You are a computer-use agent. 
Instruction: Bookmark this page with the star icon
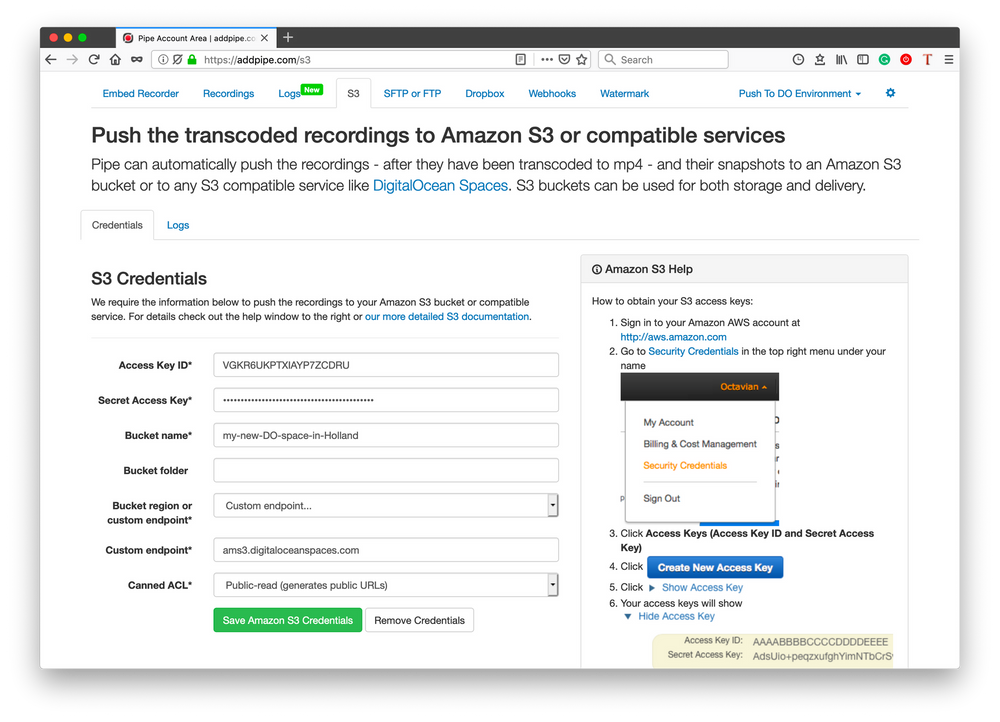click(582, 60)
